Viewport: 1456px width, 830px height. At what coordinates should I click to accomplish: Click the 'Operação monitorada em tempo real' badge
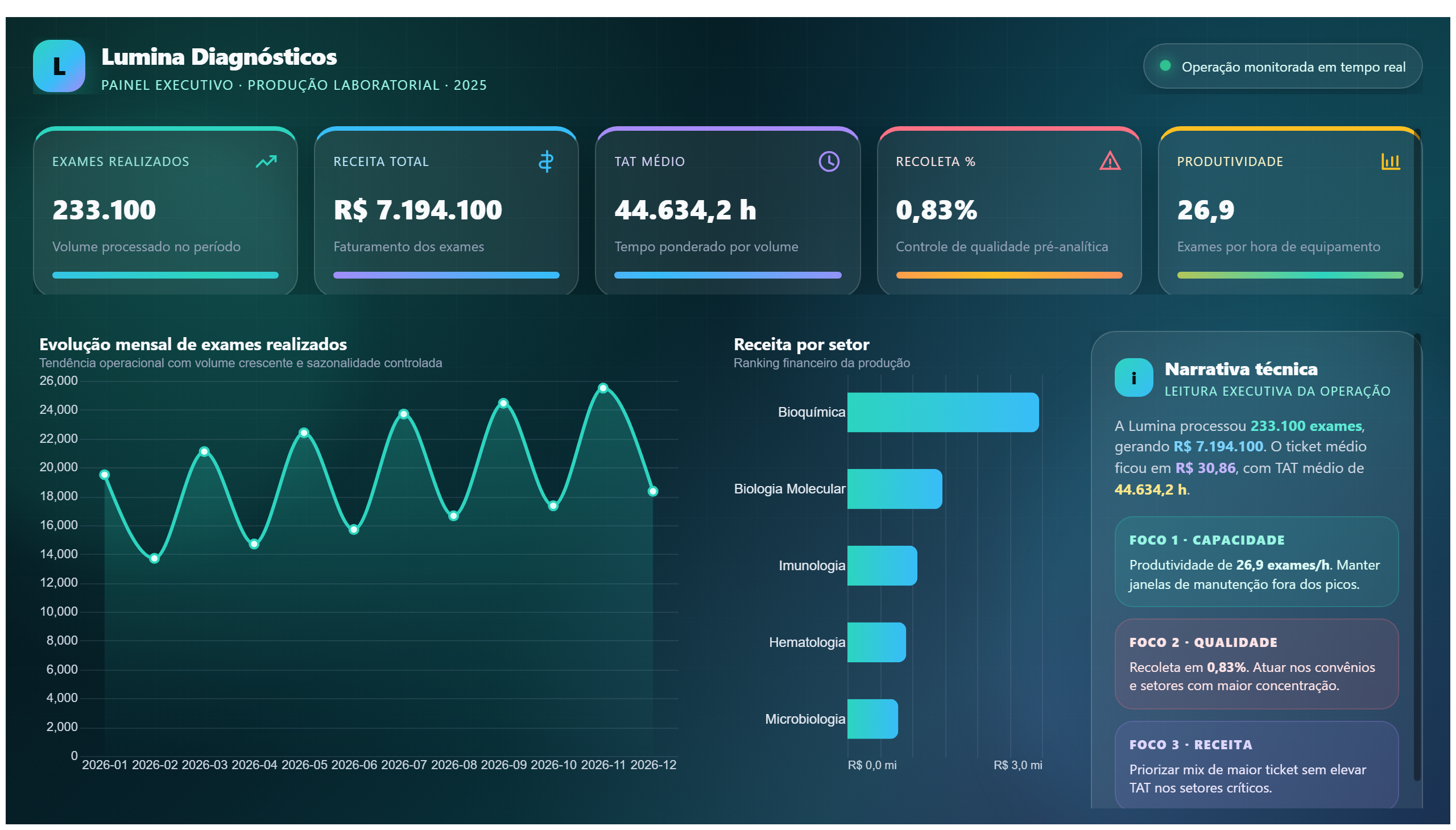1281,66
